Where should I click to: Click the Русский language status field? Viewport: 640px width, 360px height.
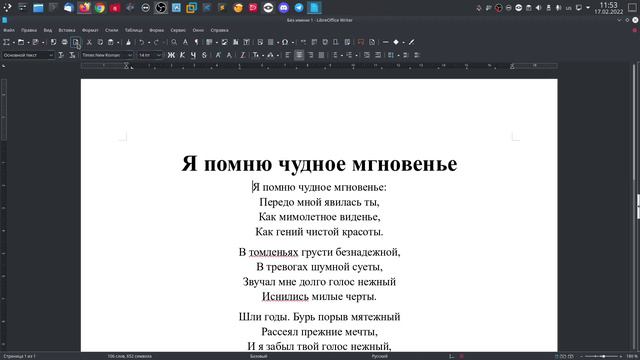tap(379, 356)
